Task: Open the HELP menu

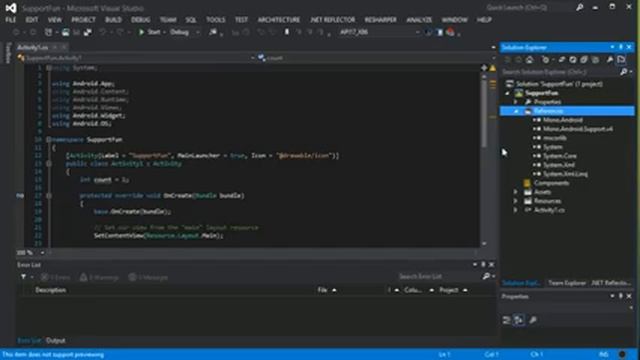Action: [484, 20]
